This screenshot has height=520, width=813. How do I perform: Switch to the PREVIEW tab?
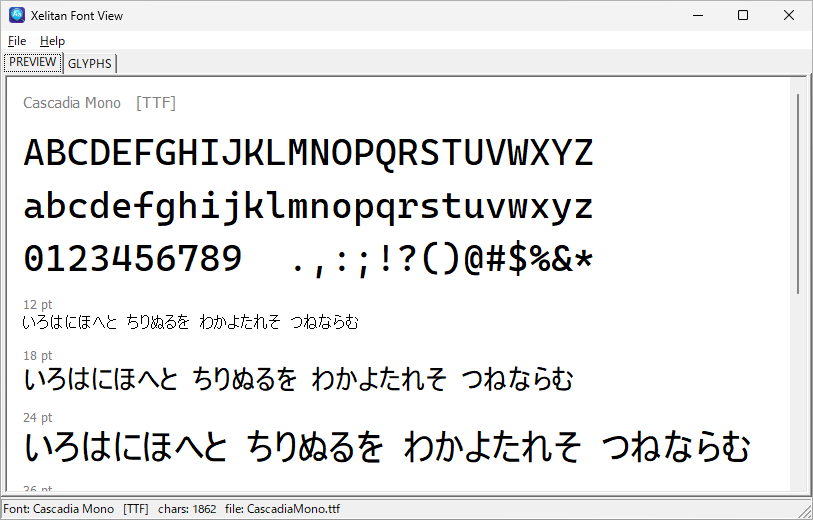click(33, 62)
